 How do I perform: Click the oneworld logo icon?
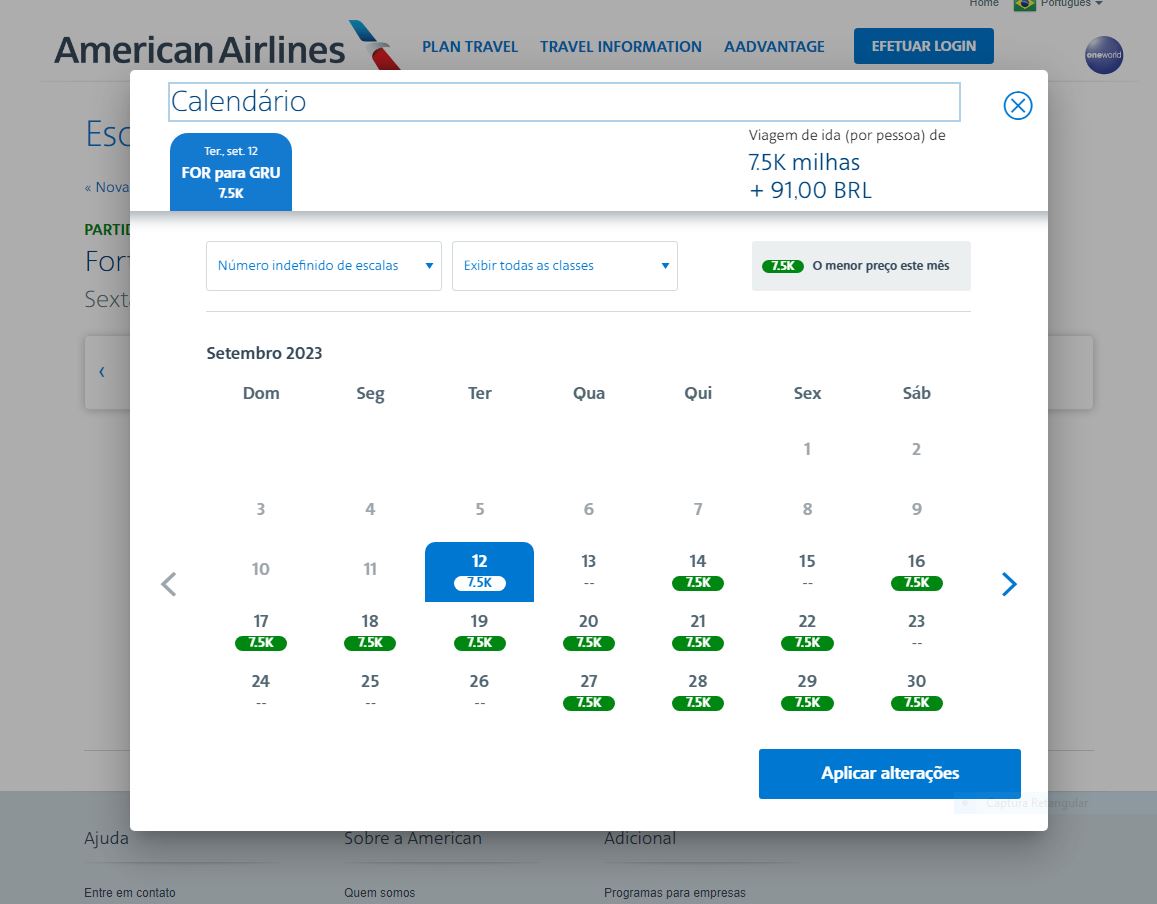tap(1104, 55)
